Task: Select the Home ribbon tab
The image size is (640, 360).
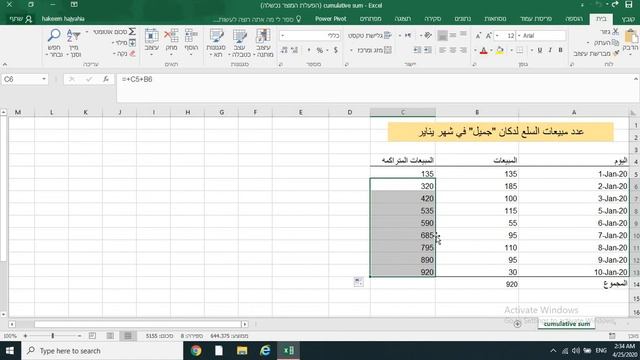Action: coord(601,19)
